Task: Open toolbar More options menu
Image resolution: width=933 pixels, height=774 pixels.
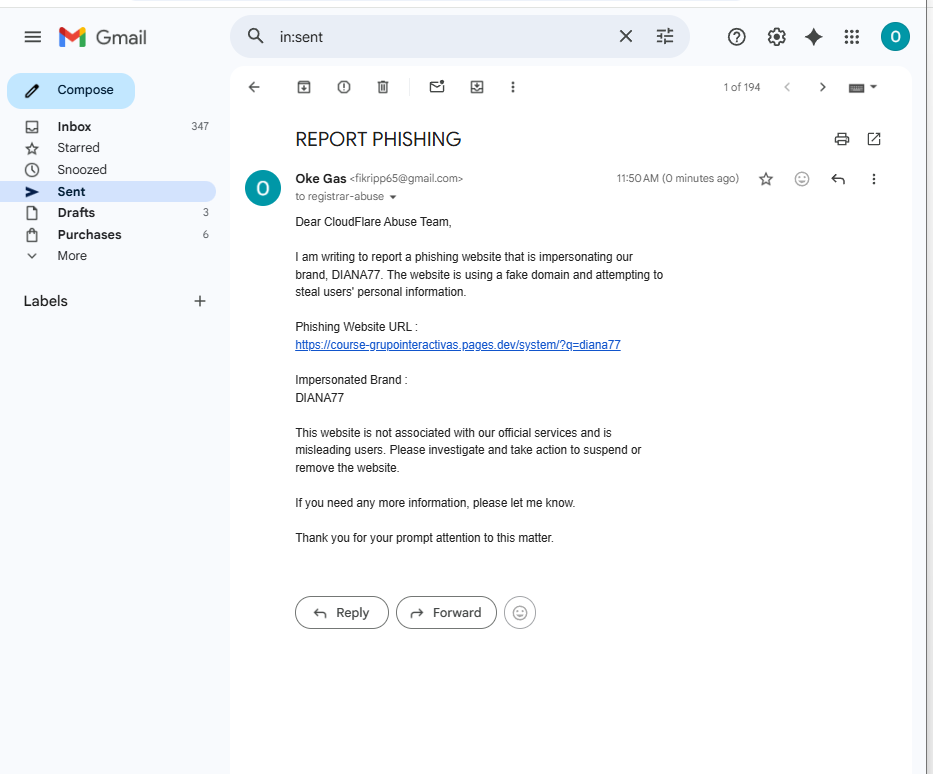Action: tap(512, 87)
